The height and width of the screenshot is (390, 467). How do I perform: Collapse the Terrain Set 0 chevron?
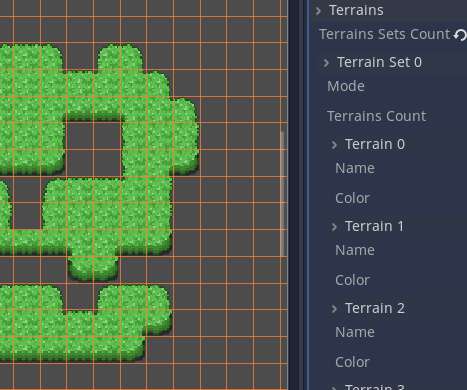pyautogui.click(x=326, y=63)
